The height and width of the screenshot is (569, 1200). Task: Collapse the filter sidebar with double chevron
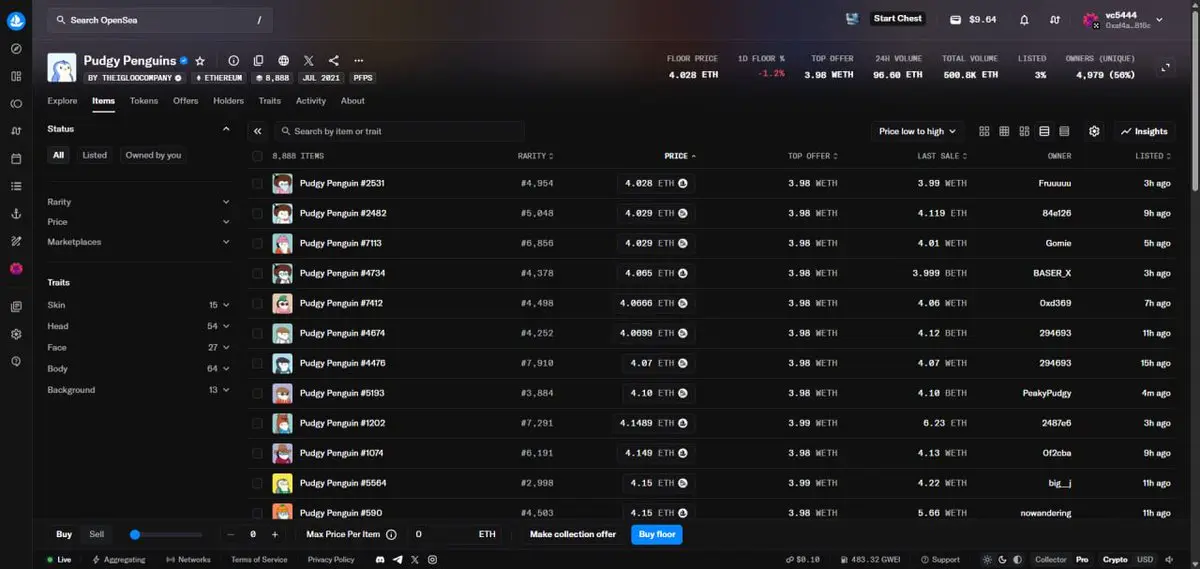pyautogui.click(x=257, y=131)
